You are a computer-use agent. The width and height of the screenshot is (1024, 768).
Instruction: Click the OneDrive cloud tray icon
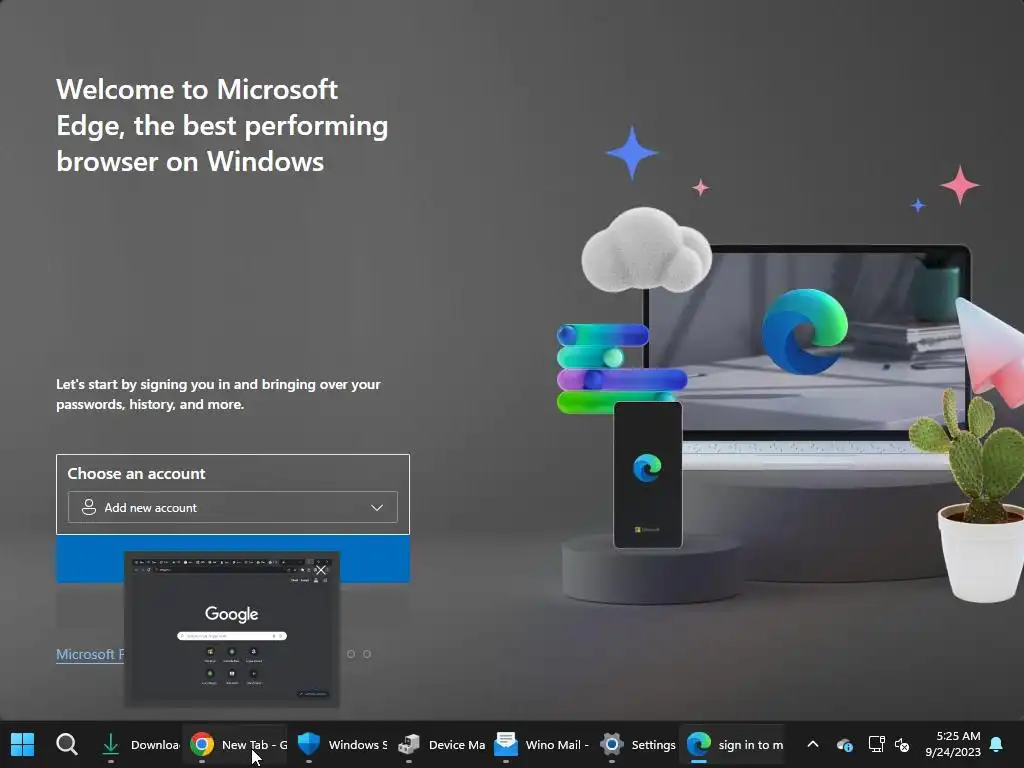pos(844,744)
